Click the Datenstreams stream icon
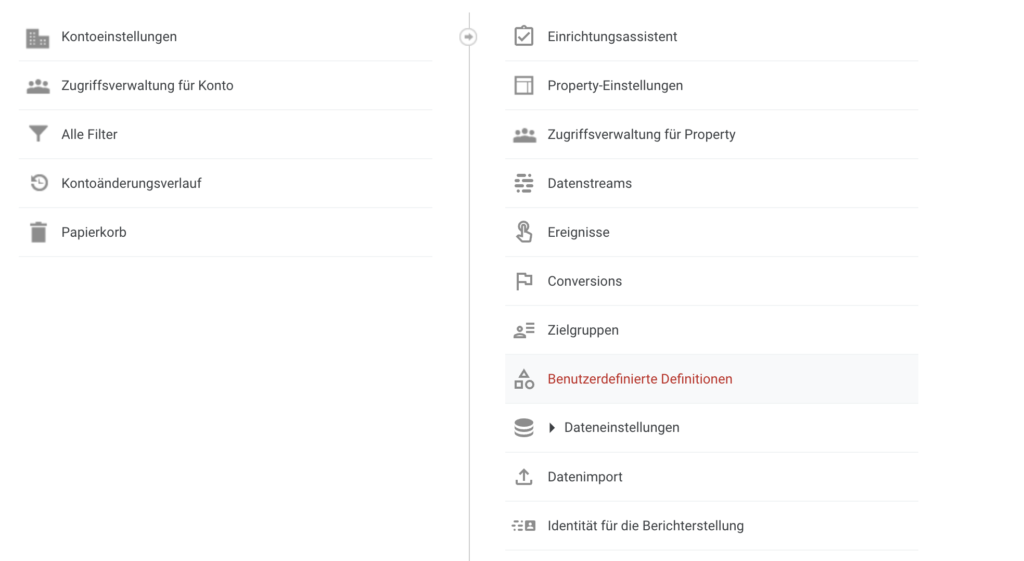Viewport: 1024px width, 561px height. [524, 184]
